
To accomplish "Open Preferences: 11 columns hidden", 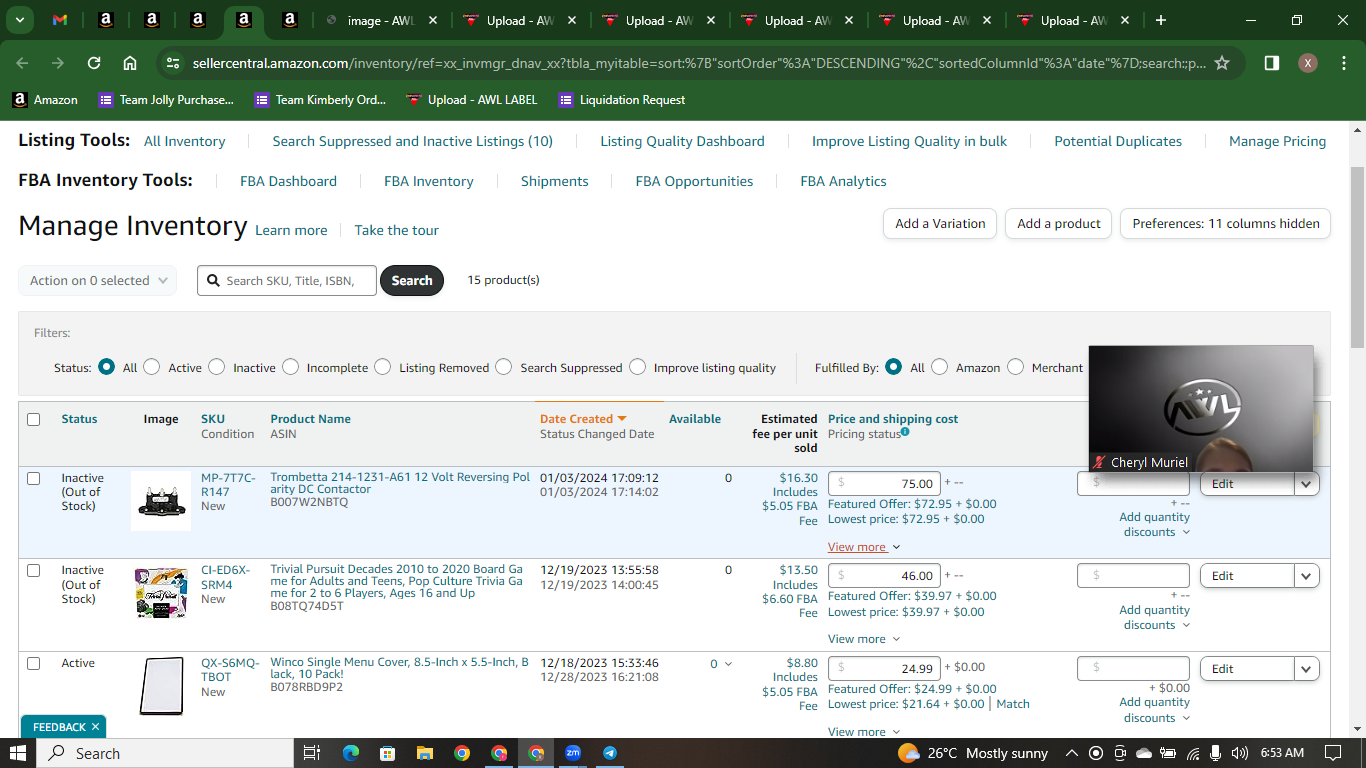I will [x=1226, y=224].
